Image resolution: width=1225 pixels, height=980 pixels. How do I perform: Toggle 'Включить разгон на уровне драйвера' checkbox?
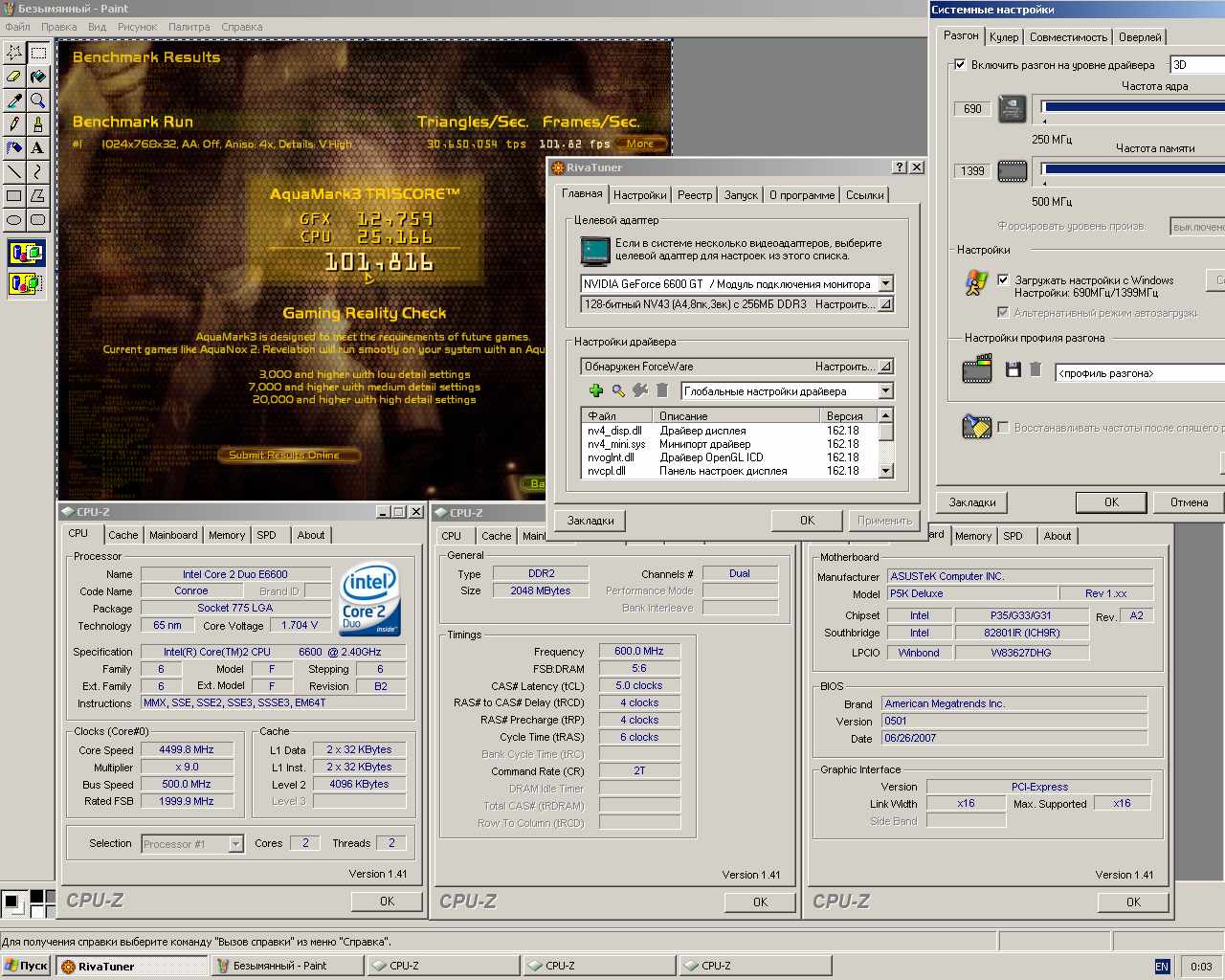click(960, 65)
